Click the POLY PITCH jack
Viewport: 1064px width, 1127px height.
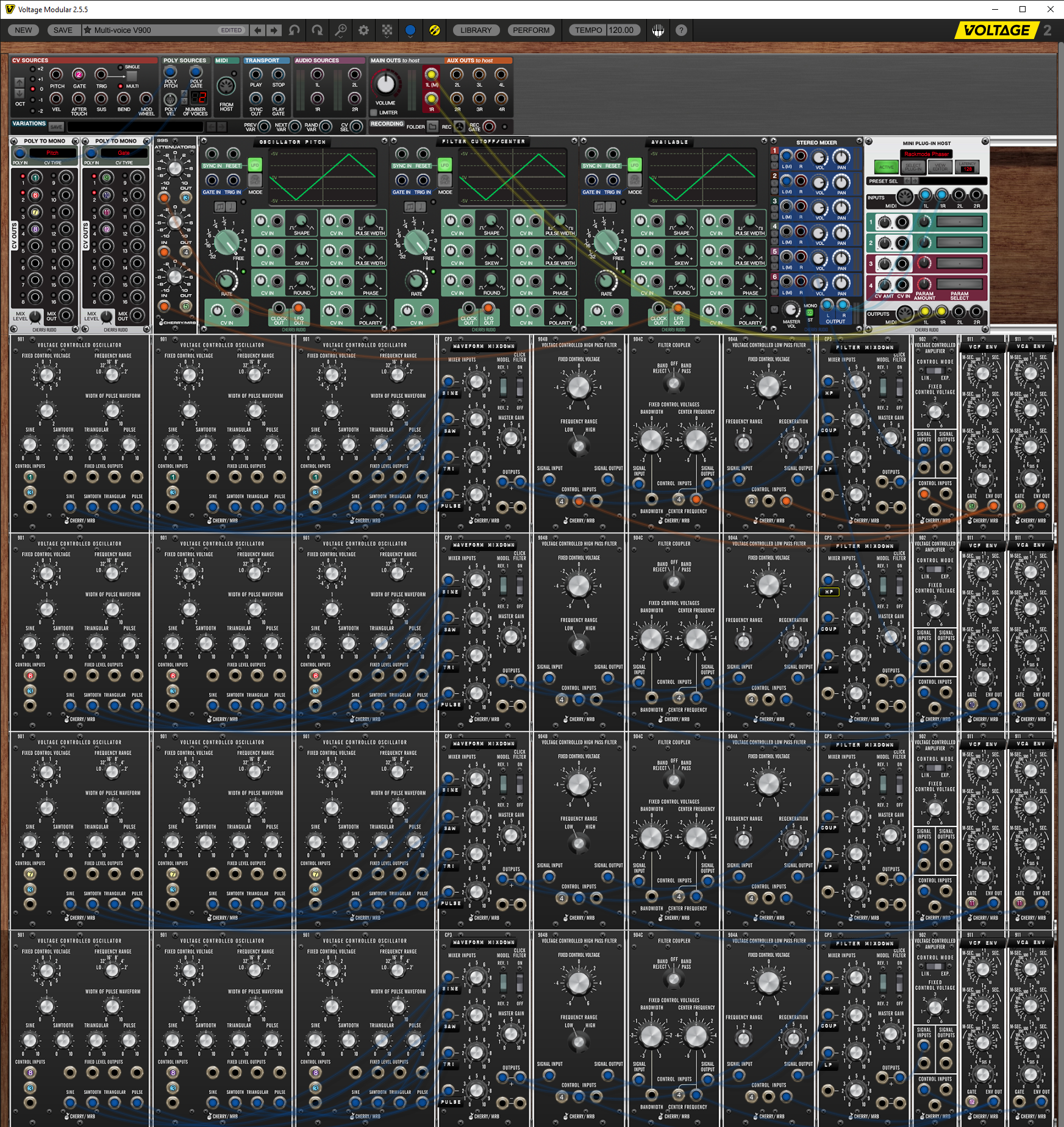pyautogui.click(x=171, y=71)
